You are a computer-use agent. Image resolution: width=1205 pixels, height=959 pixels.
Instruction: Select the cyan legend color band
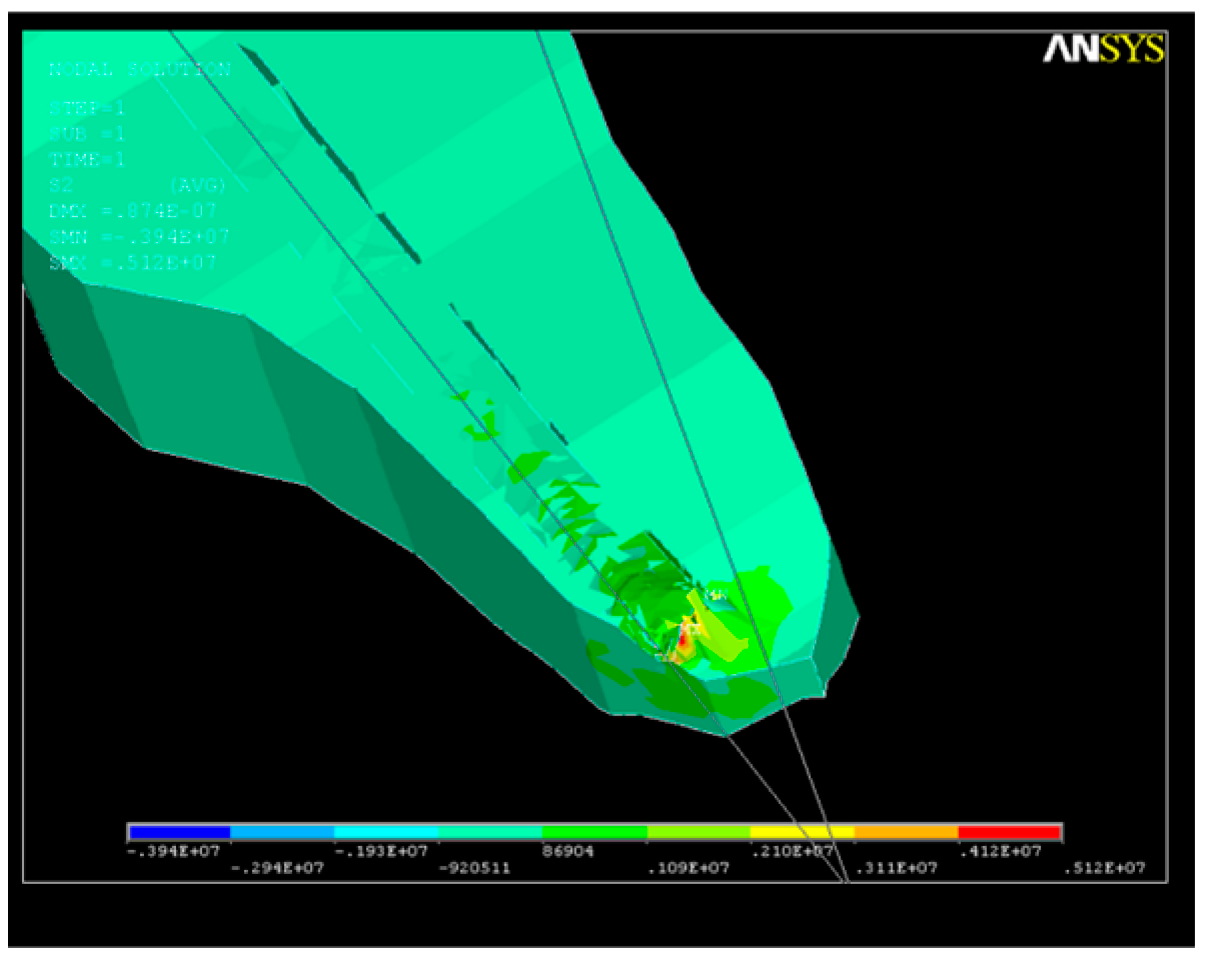pos(386,832)
